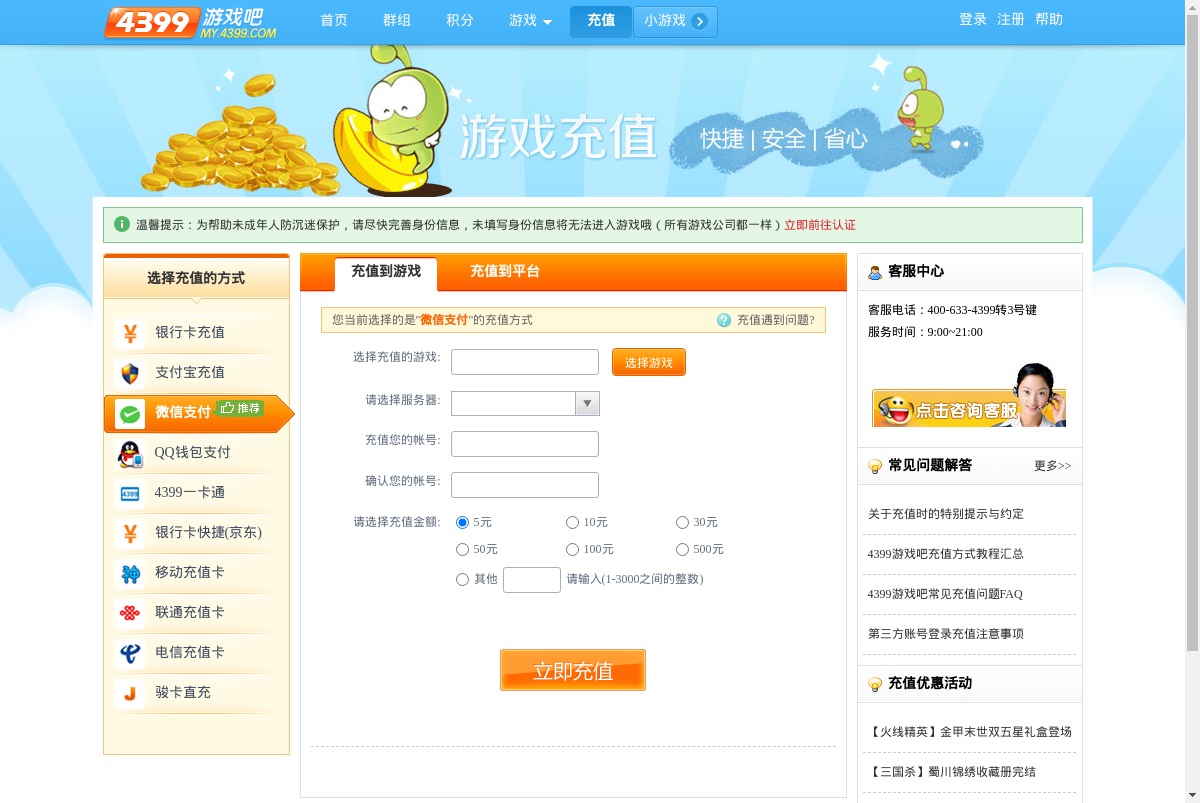The image size is (1200, 803).
Task: Open the 充值 navigation tab
Action: (x=601, y=21)
